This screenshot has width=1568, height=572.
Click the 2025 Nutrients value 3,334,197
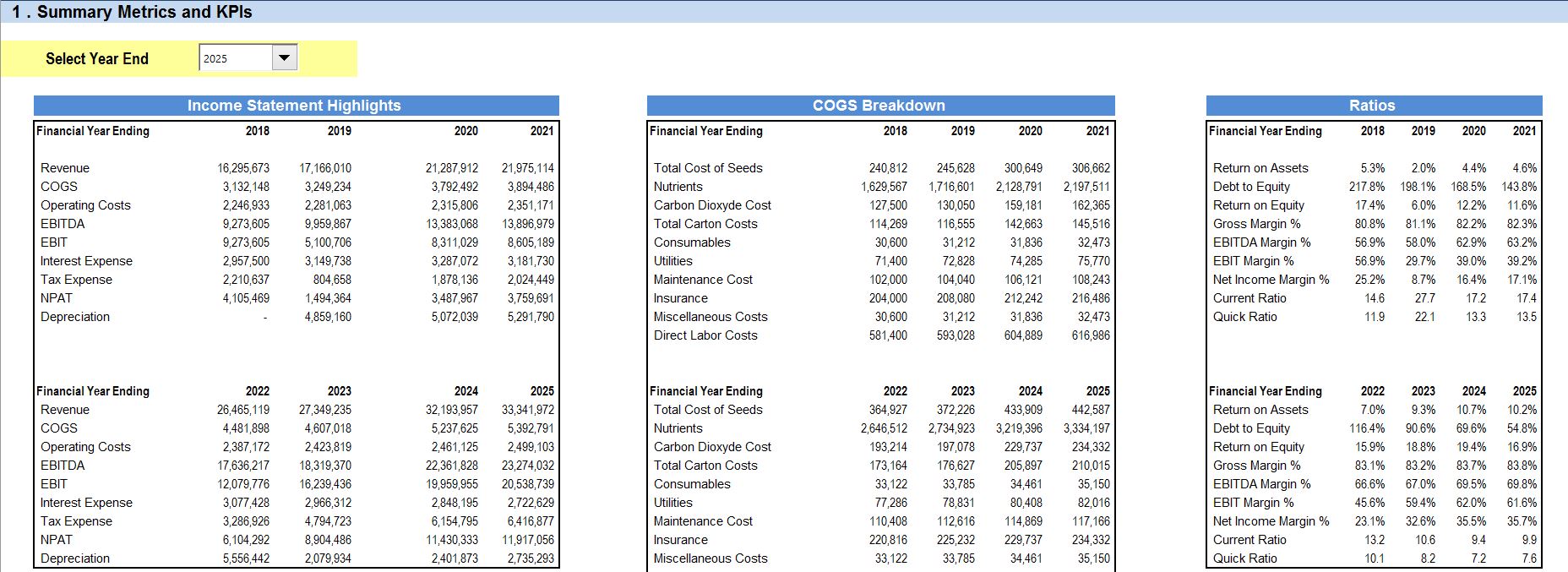pos(1086,428)
